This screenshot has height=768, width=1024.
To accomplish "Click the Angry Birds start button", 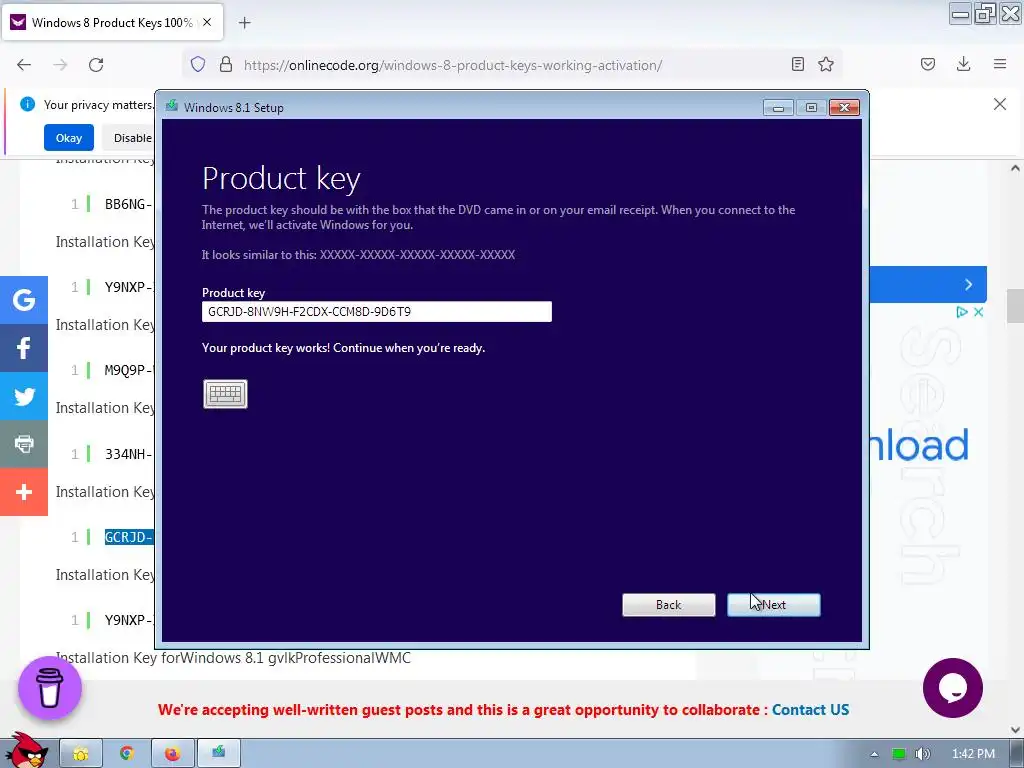I will point(27,752).
